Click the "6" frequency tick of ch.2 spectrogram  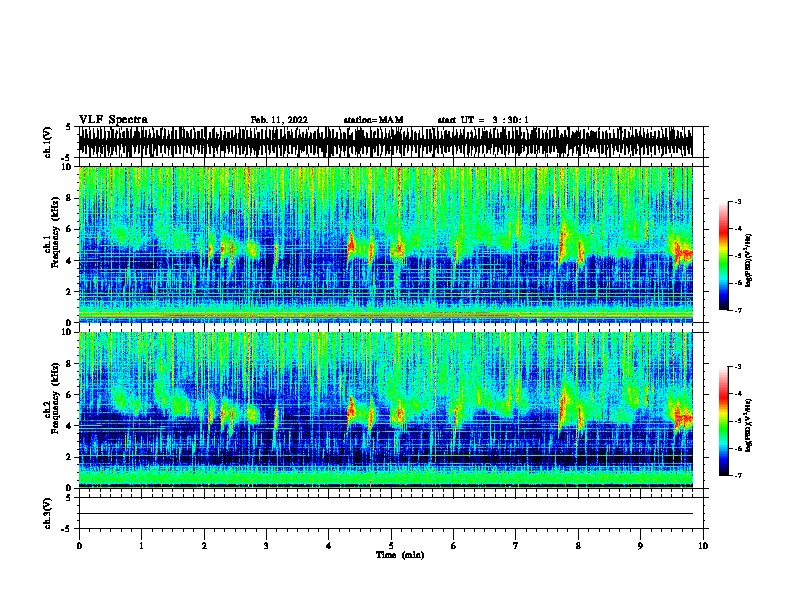click(x=70, y=395)
